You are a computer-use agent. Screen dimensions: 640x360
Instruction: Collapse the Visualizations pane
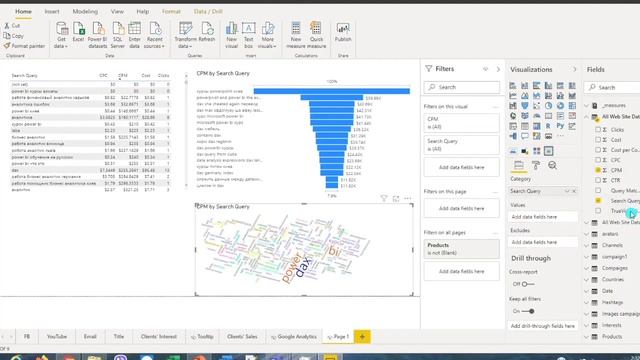point(575,69)
